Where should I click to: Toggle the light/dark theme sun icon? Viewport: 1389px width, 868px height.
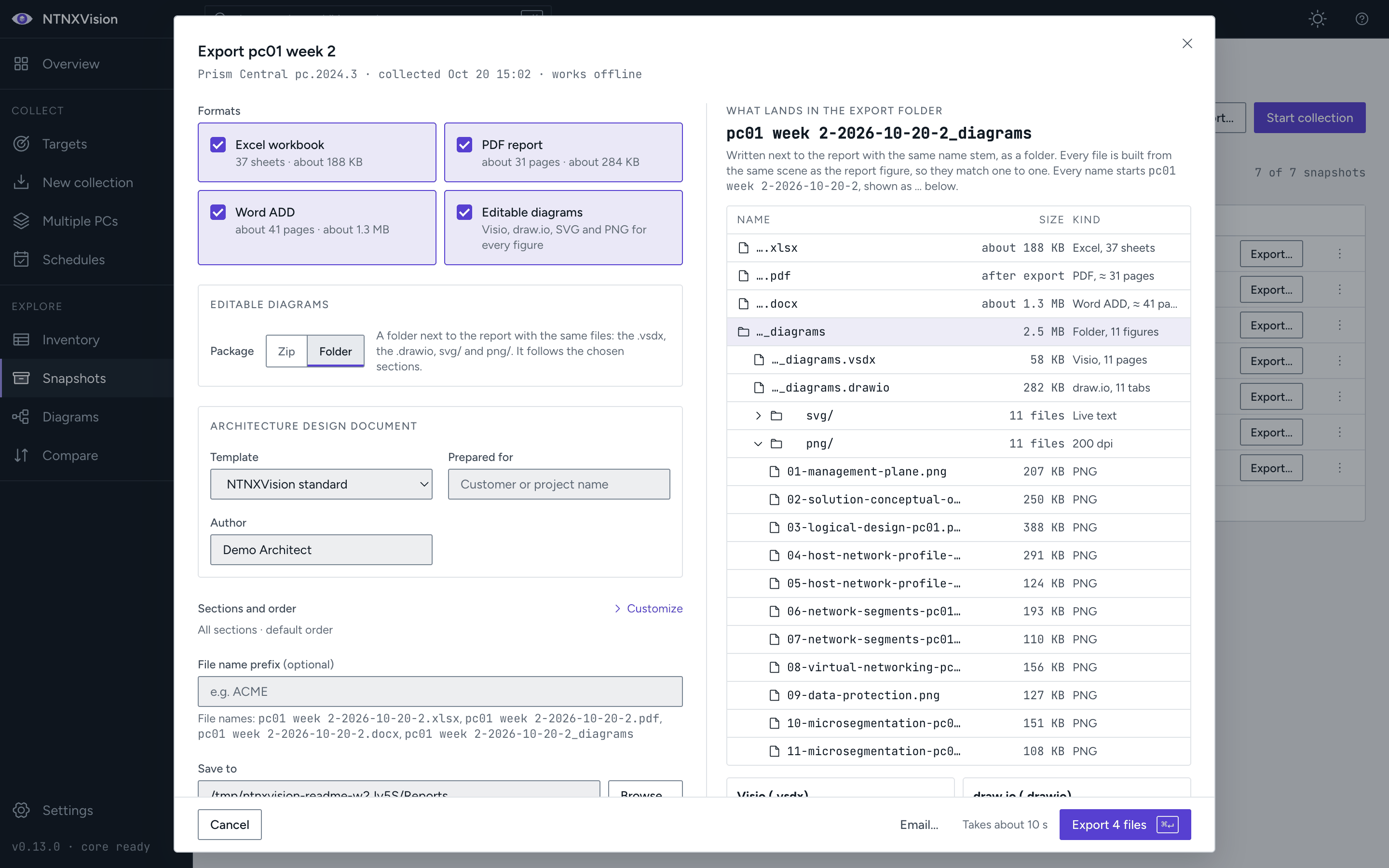pos(1317,19)
